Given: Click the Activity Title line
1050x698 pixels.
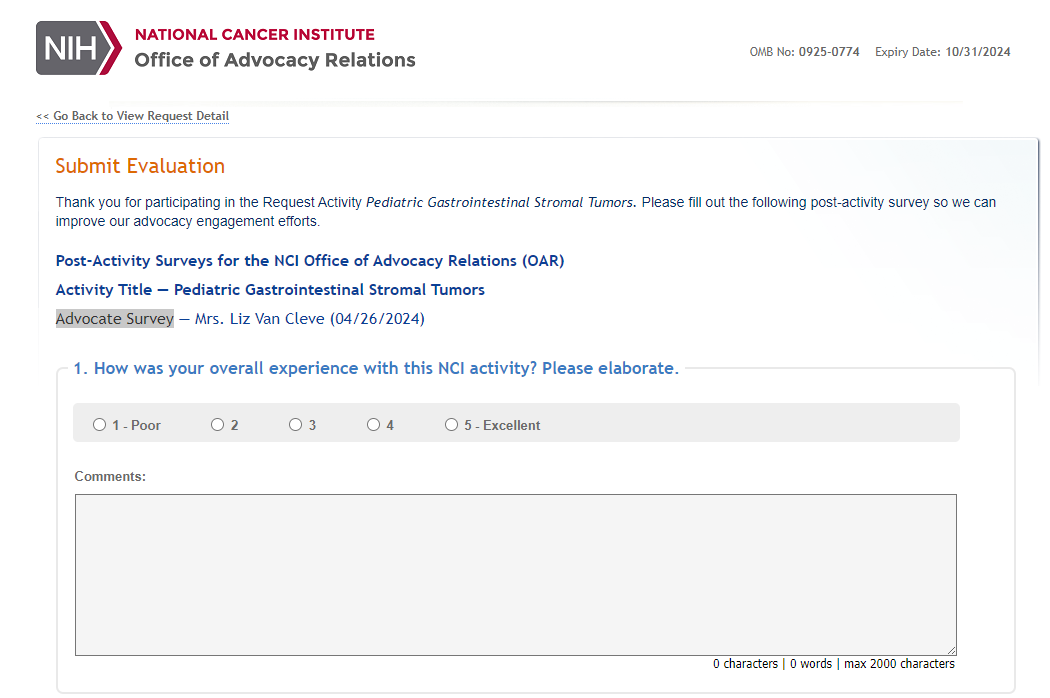Looking at the screenshot, I should click(x=270, y=290).
